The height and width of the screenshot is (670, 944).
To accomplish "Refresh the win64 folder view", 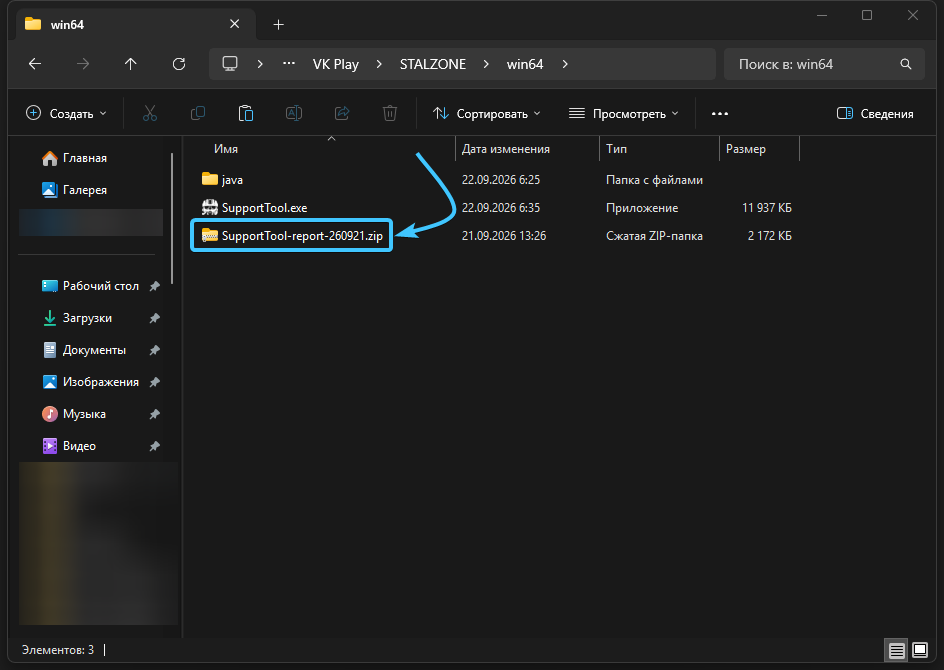I will point(179,64).
